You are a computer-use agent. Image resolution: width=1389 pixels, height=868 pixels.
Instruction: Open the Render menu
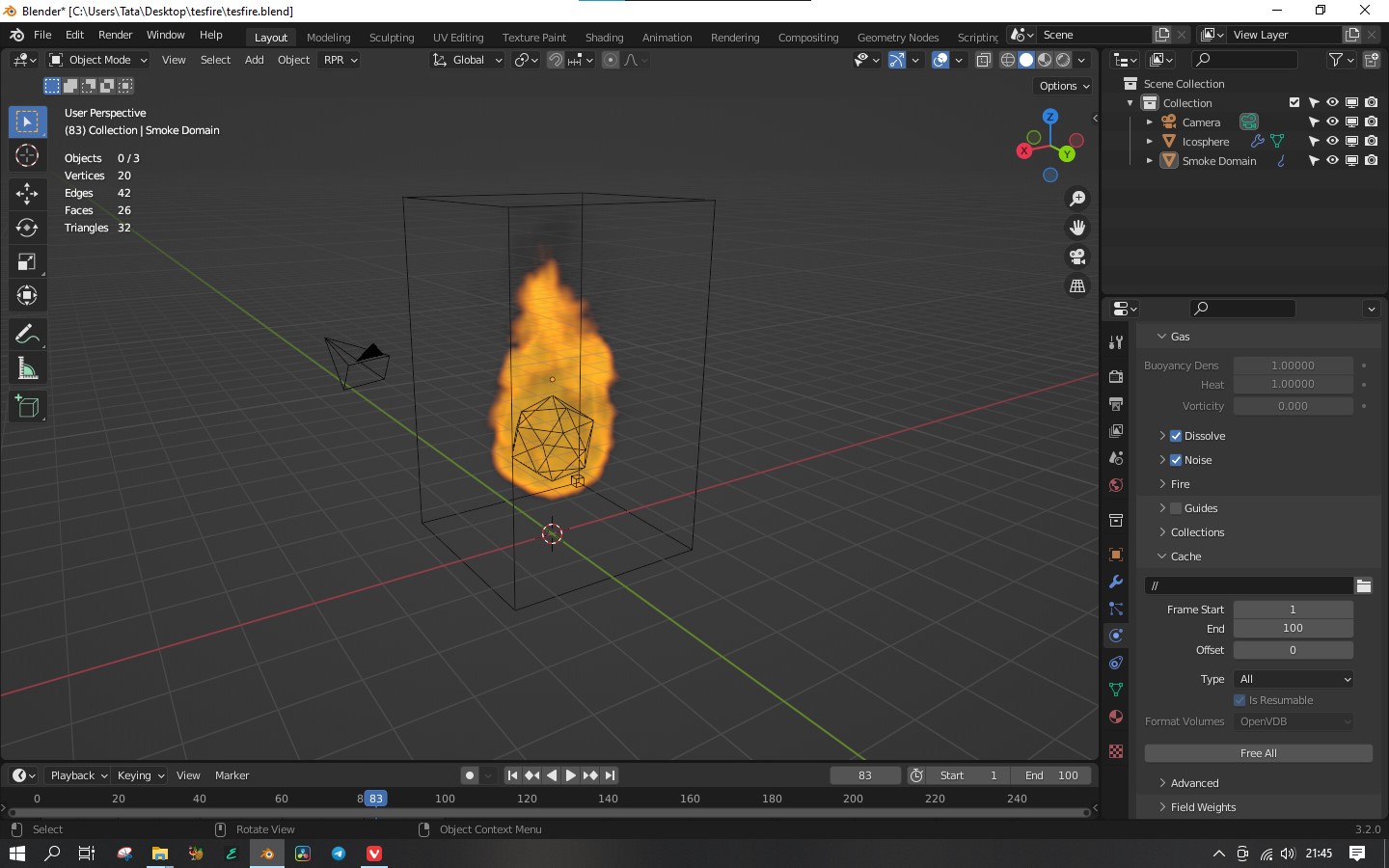coord(115,35)
